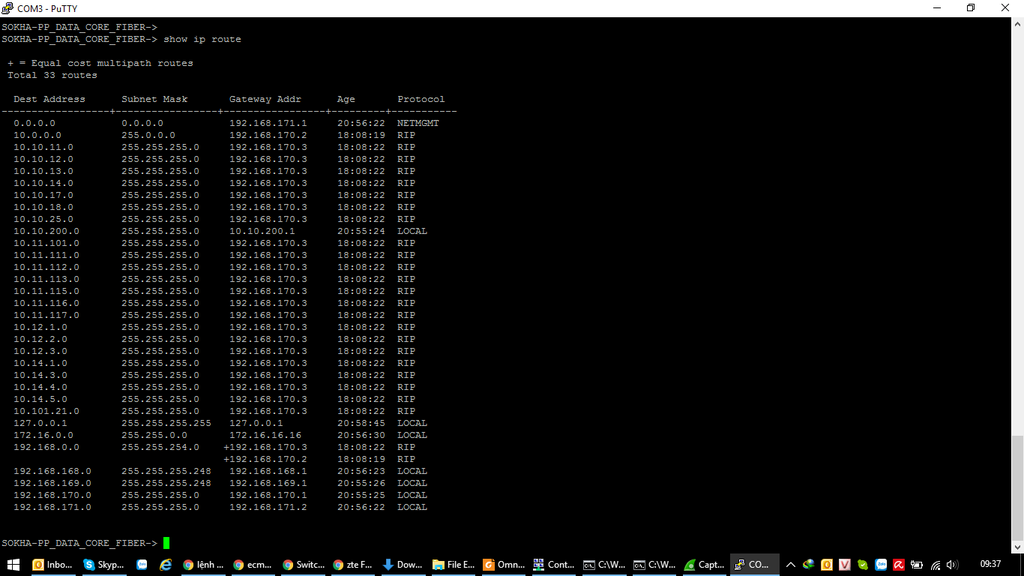Click the terminal command prompt cursor
Viewport: 1024px width, 576px height.
pyautogui.click(x=166, y=543)
